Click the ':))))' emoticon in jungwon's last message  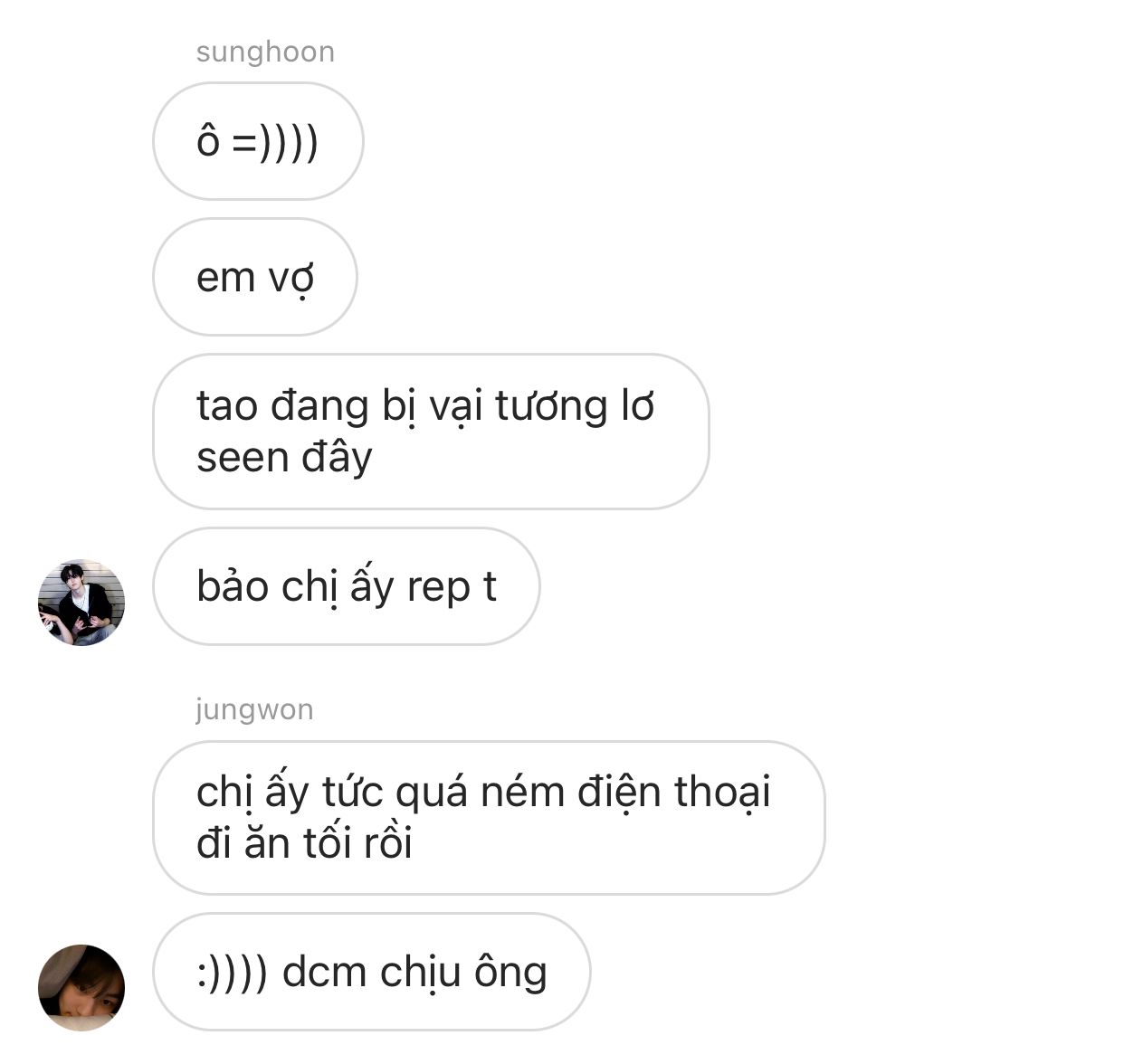point(233,973)
